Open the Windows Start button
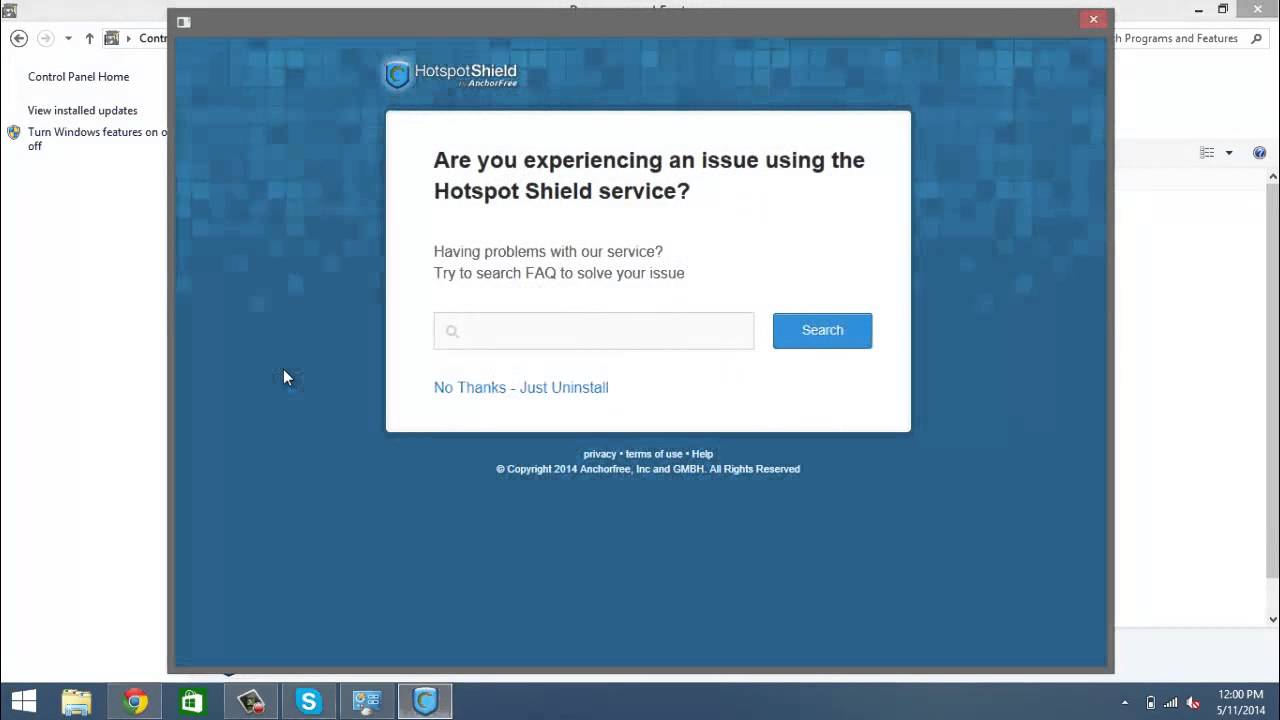The height and width of the screenshot is (720, 1280). pyautogui.click(x=23, y=702)
